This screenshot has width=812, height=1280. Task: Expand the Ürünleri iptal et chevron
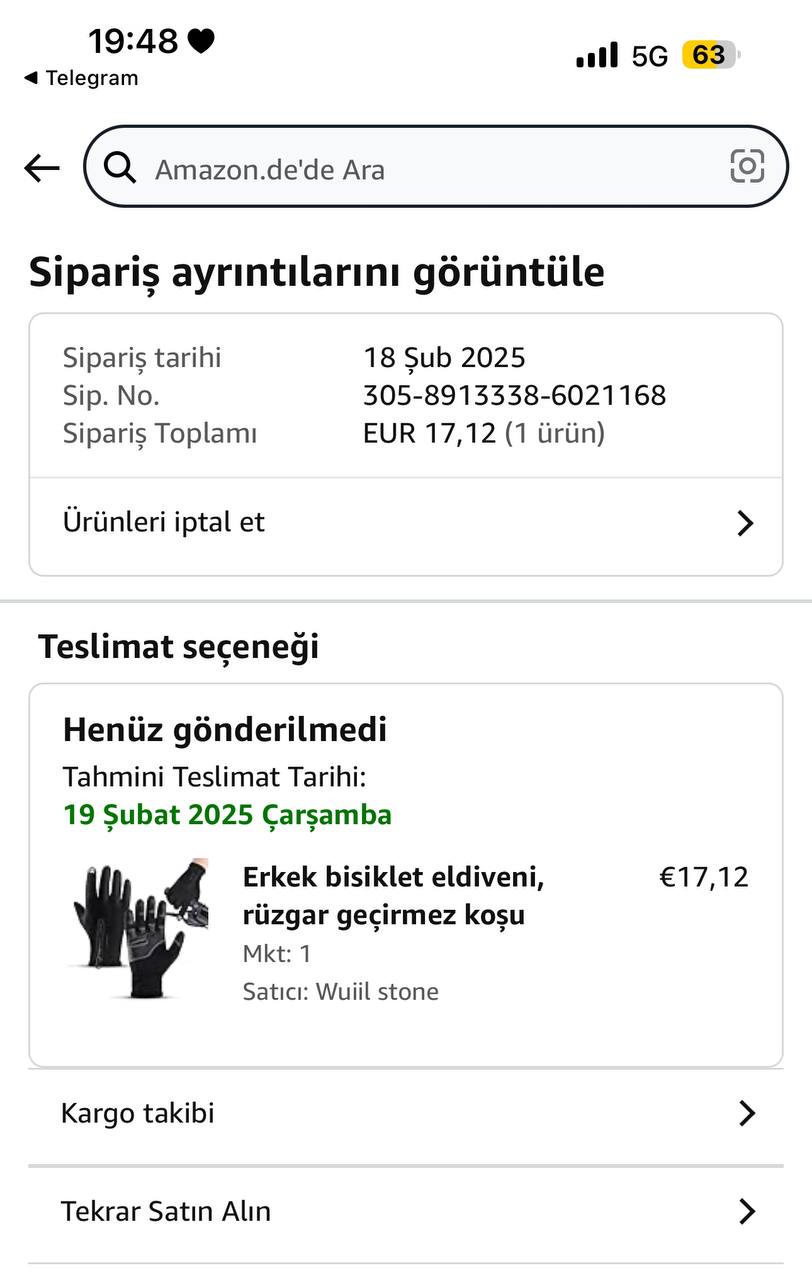745,523
